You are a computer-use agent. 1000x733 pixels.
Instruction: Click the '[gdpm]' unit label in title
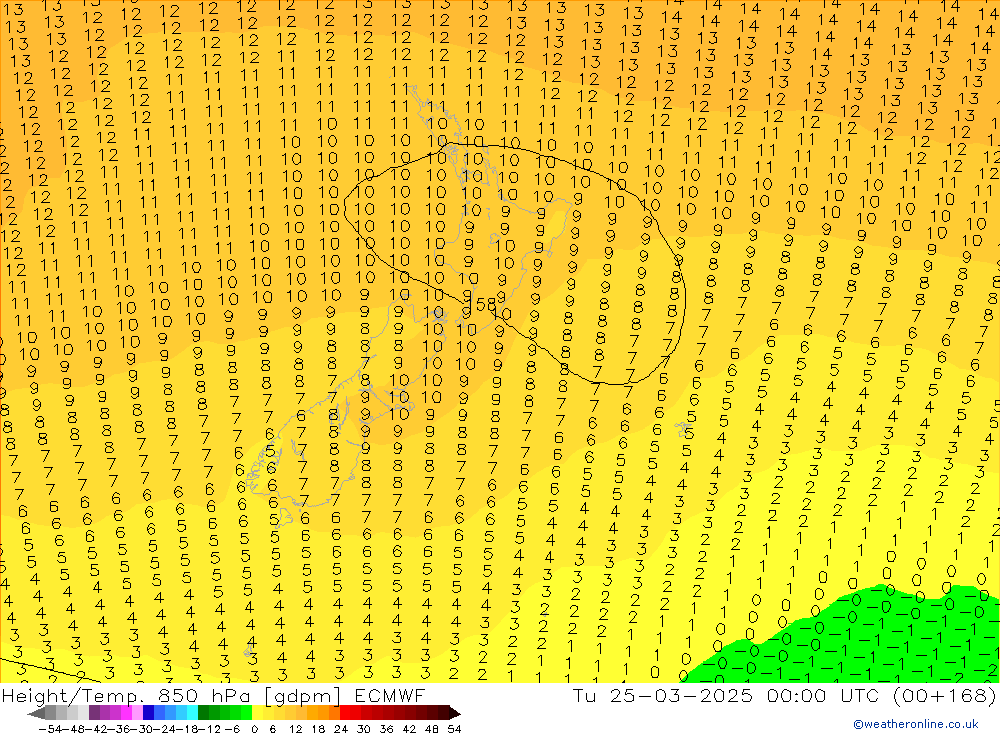tap(302, 695)
